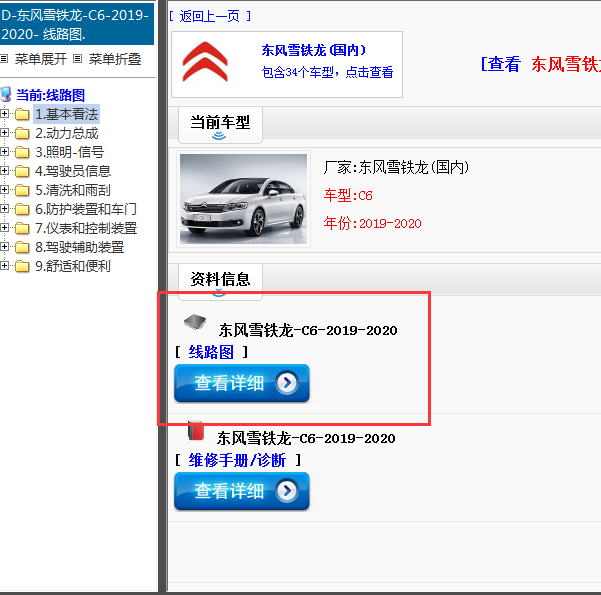Select tree item 9.舒适和便利
Image resolution: width=601 pixels, height=595 pixels.
click(73, 266)
